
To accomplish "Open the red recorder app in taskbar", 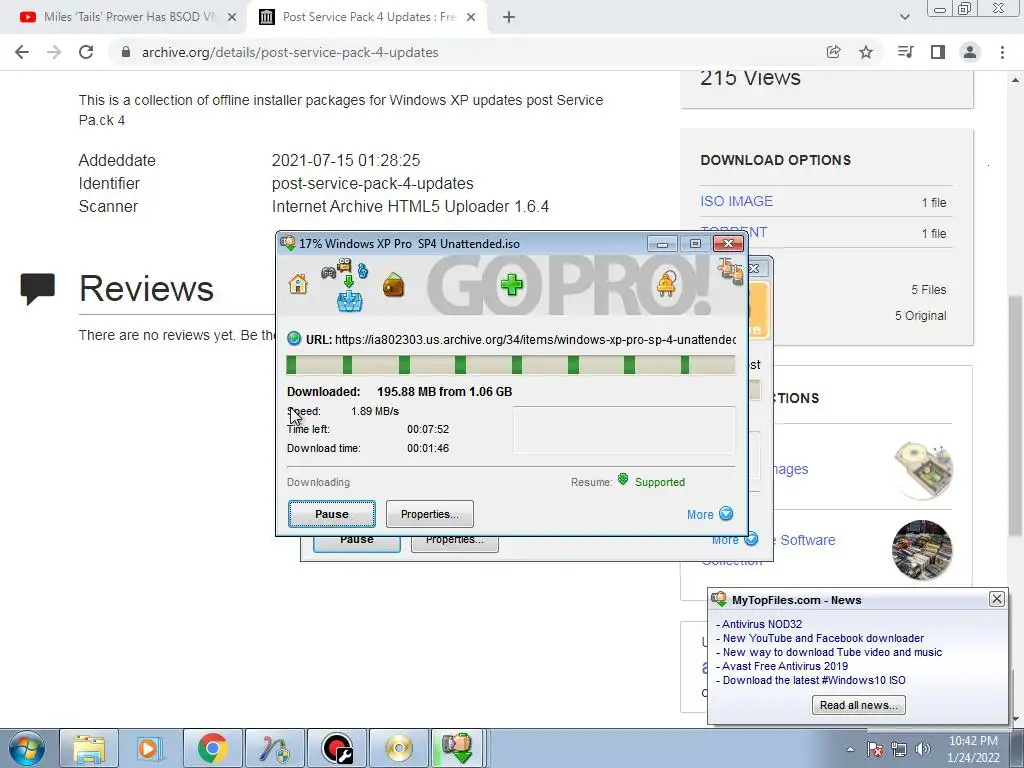I will 338,748.
